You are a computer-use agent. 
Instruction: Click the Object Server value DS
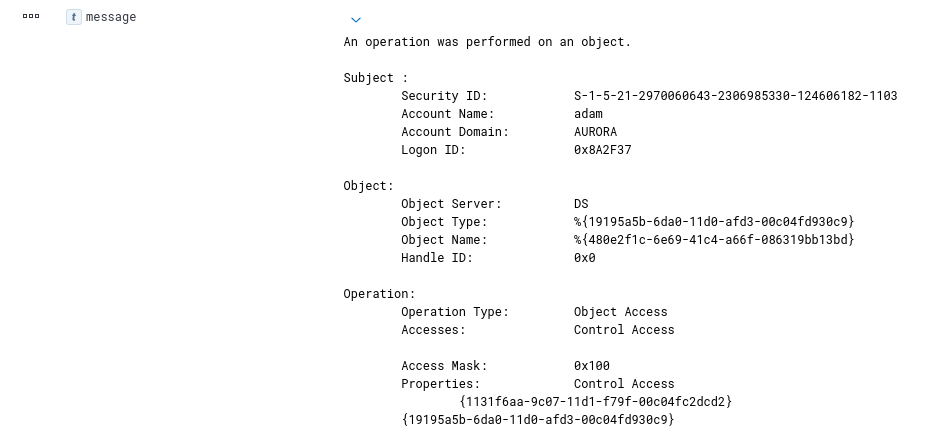(581, 204)
